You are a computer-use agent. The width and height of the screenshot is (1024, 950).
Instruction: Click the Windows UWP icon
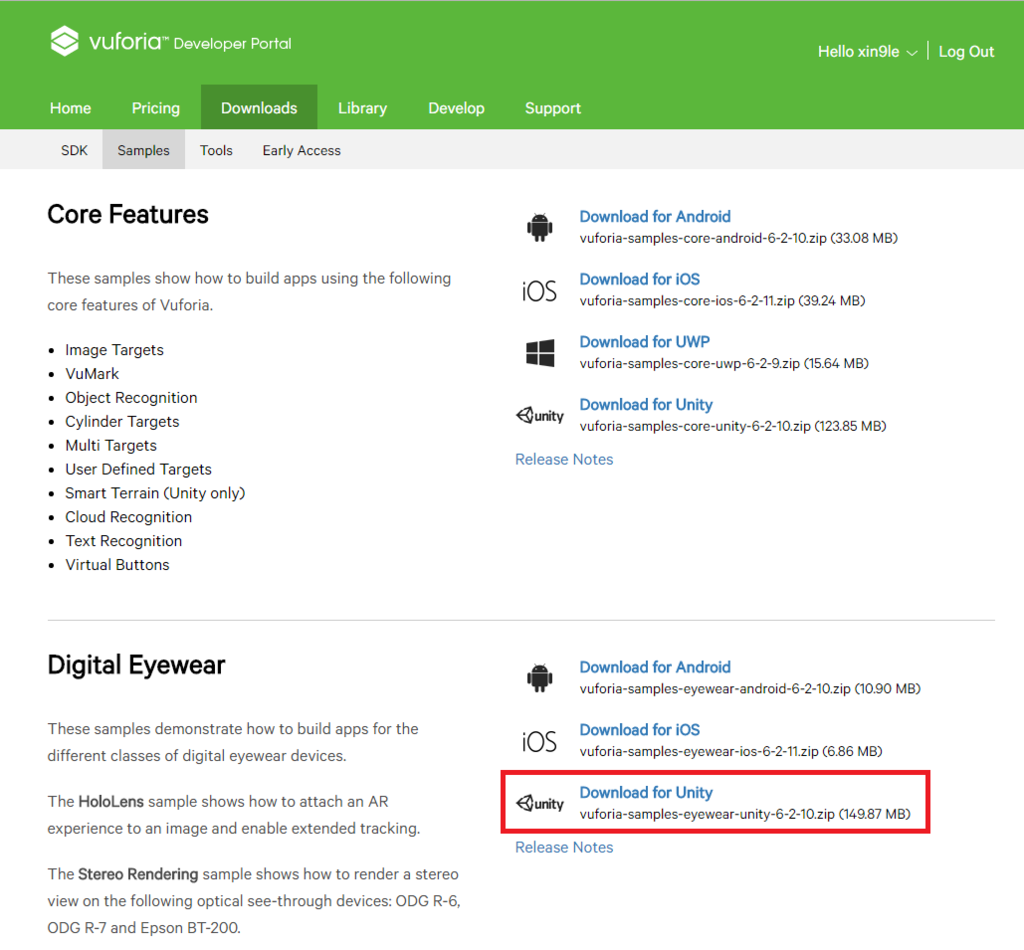pos(540,353)
